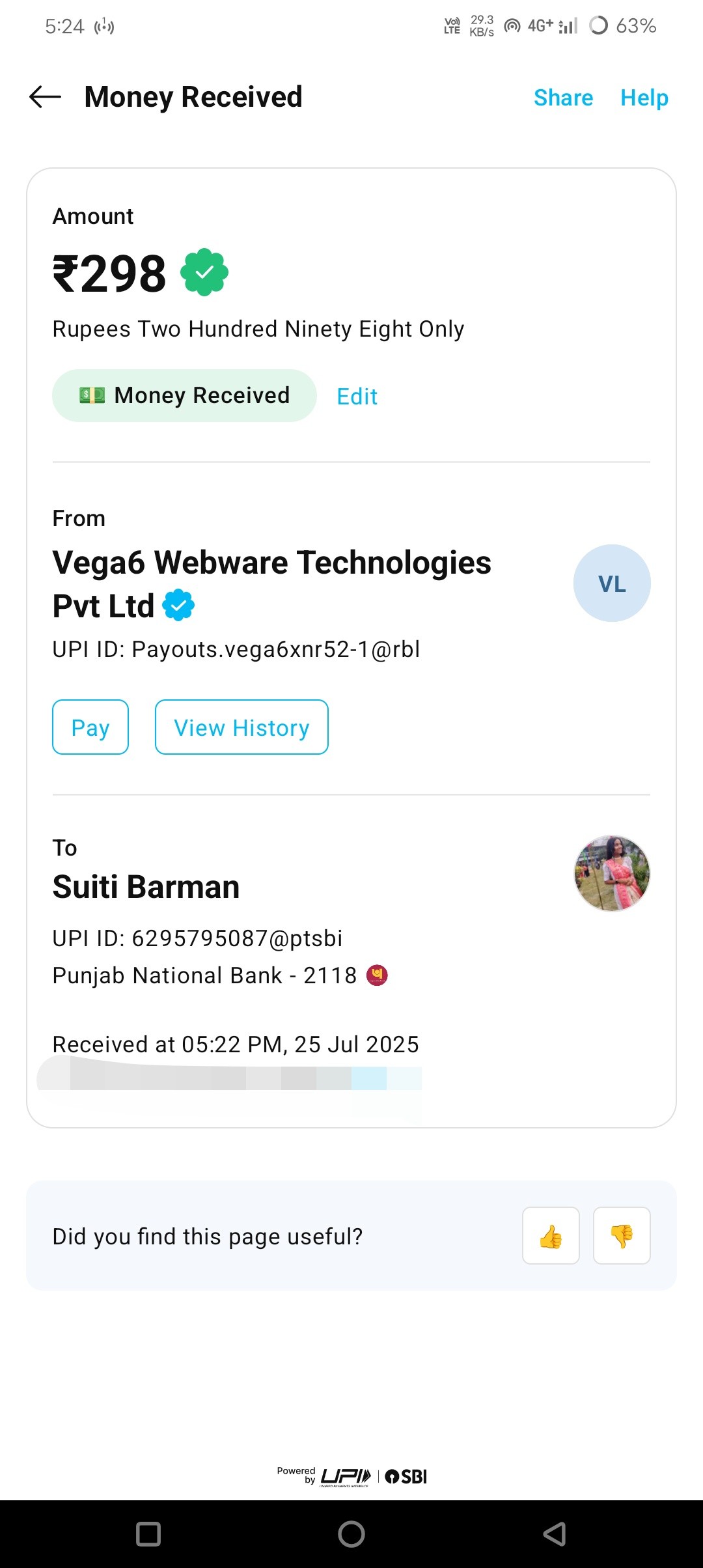
Task: Open the Help link
Action: click(x=644, y=98)
